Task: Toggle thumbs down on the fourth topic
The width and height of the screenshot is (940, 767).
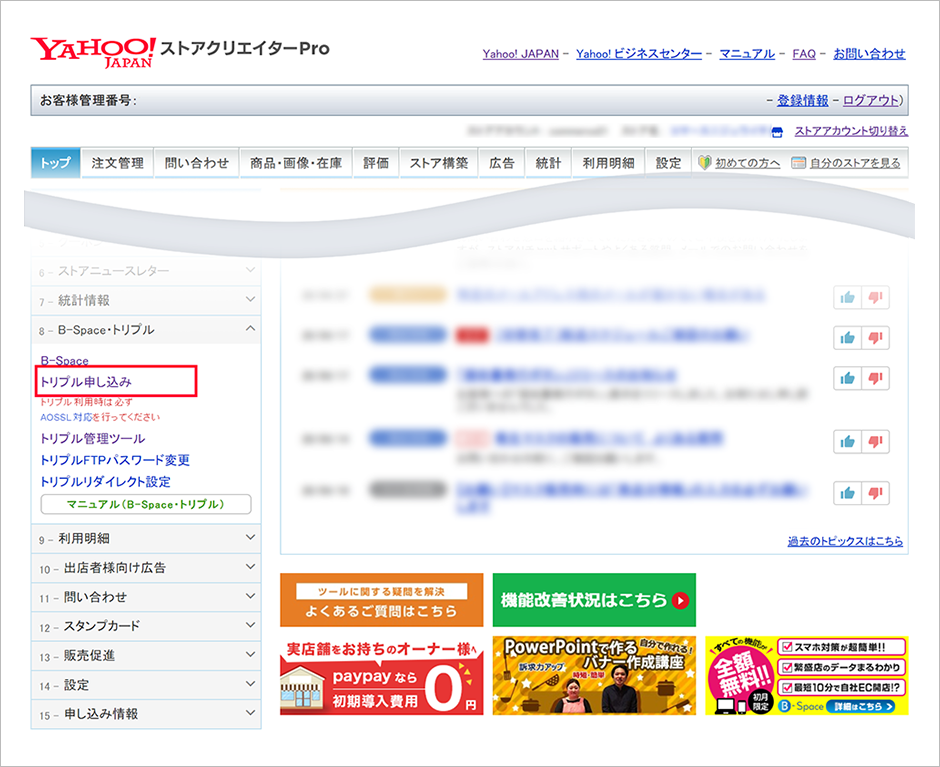Action: click(x=876, y=441)
